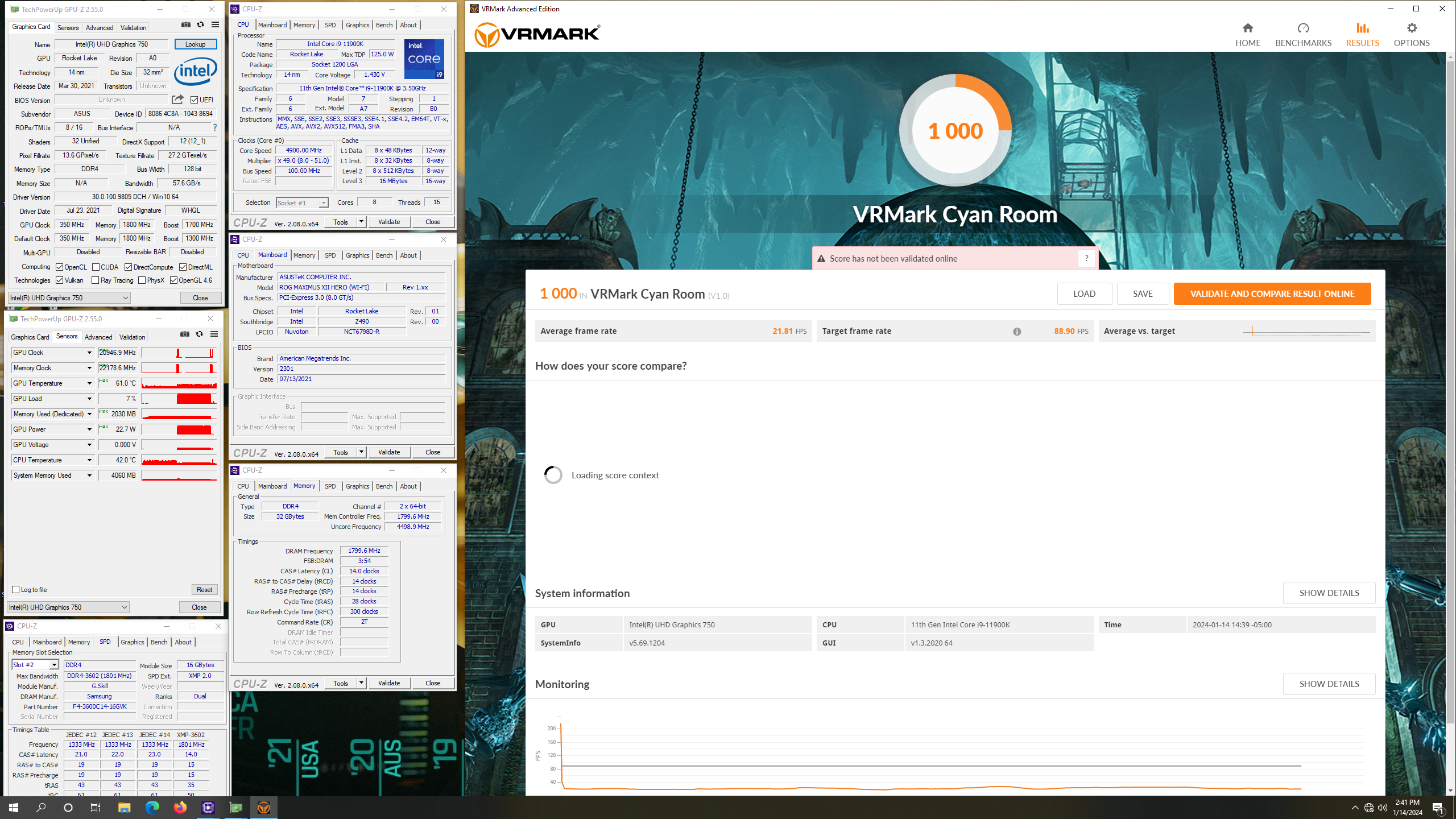This screenshot has width=1456, height=819.
Task: Open CPU-Z Socket #1 selection dropdown
Action: point(302,203)
